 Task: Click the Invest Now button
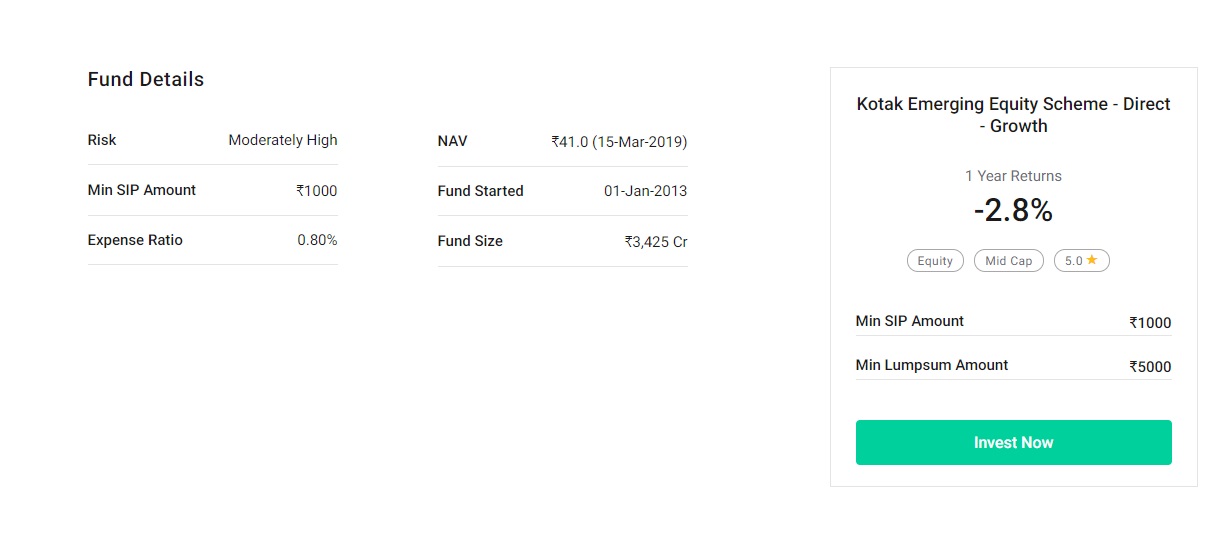[x=1013, y=442]
